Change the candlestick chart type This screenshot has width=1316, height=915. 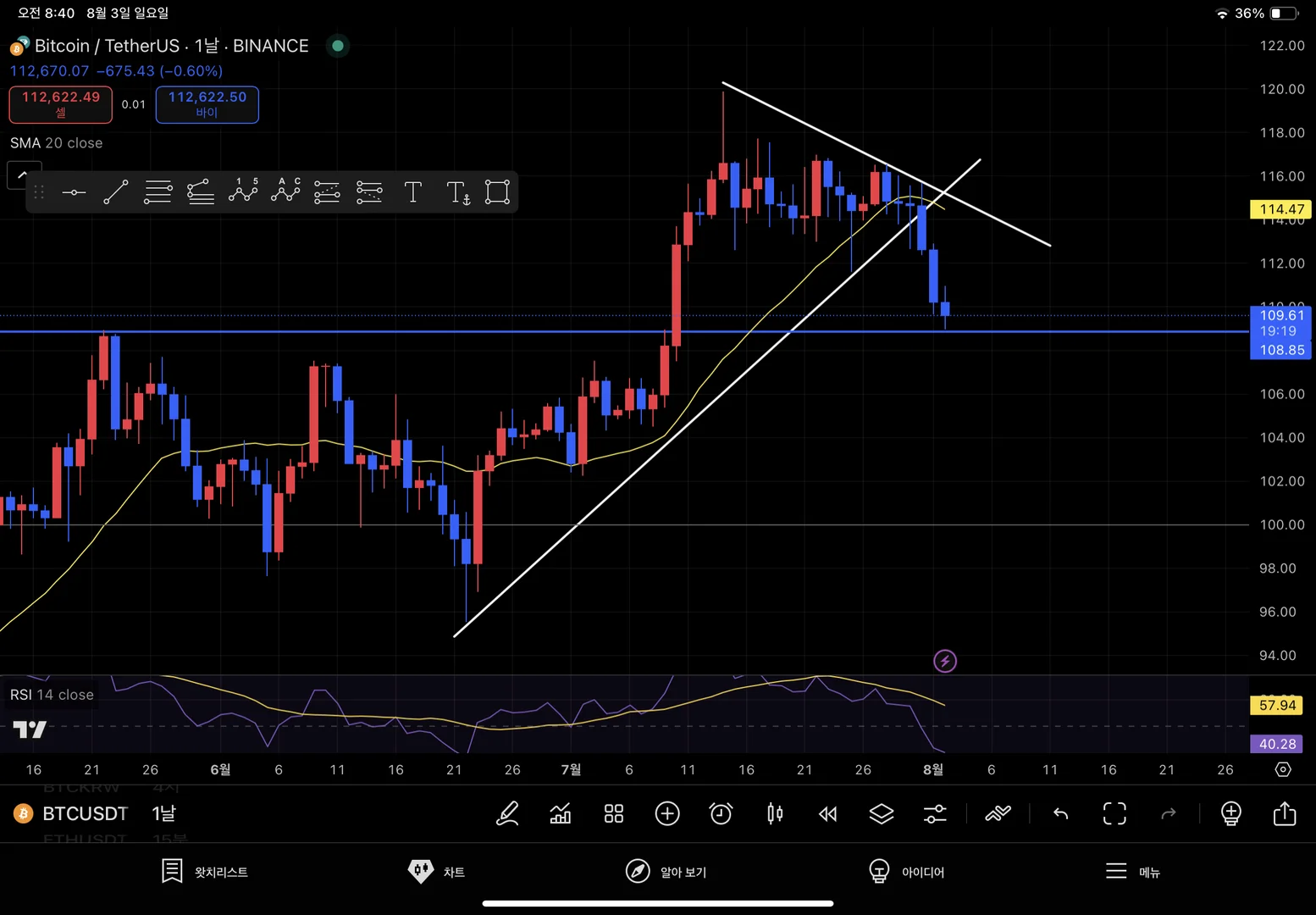pyautogui.click(x=775, y=814)
